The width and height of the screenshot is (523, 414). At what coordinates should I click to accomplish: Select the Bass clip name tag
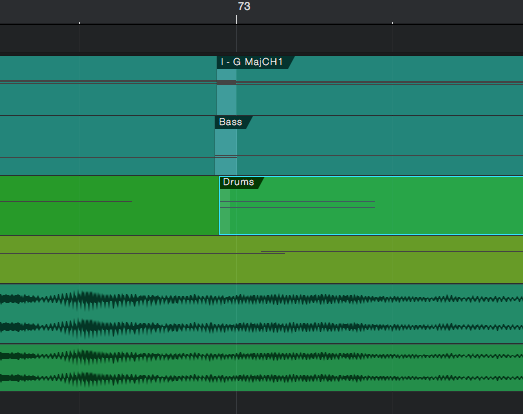(233, 122)
